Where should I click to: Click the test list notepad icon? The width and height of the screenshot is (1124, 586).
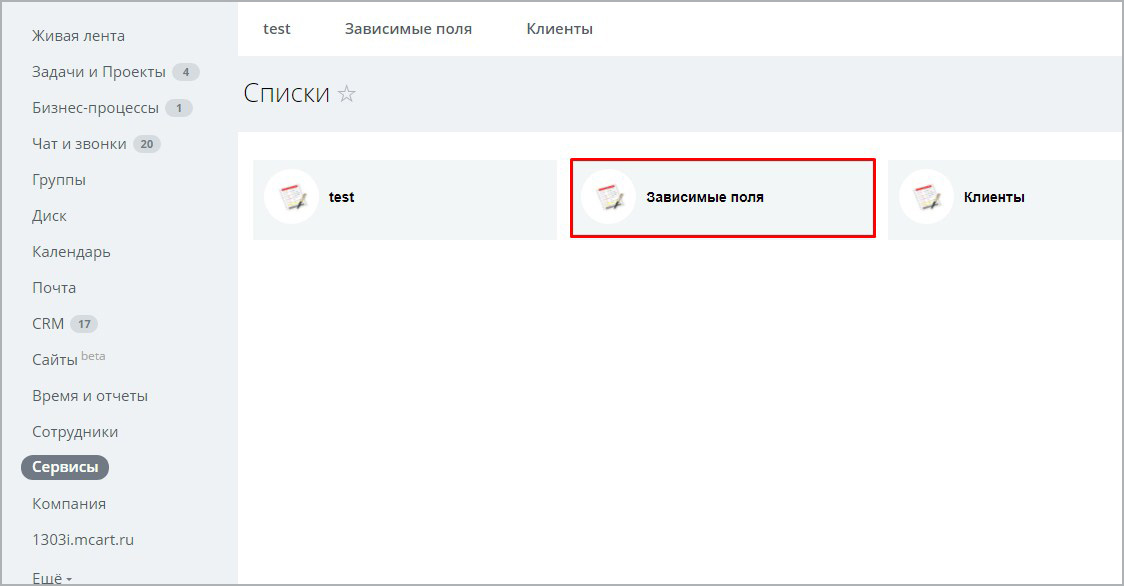coord(291,197)
